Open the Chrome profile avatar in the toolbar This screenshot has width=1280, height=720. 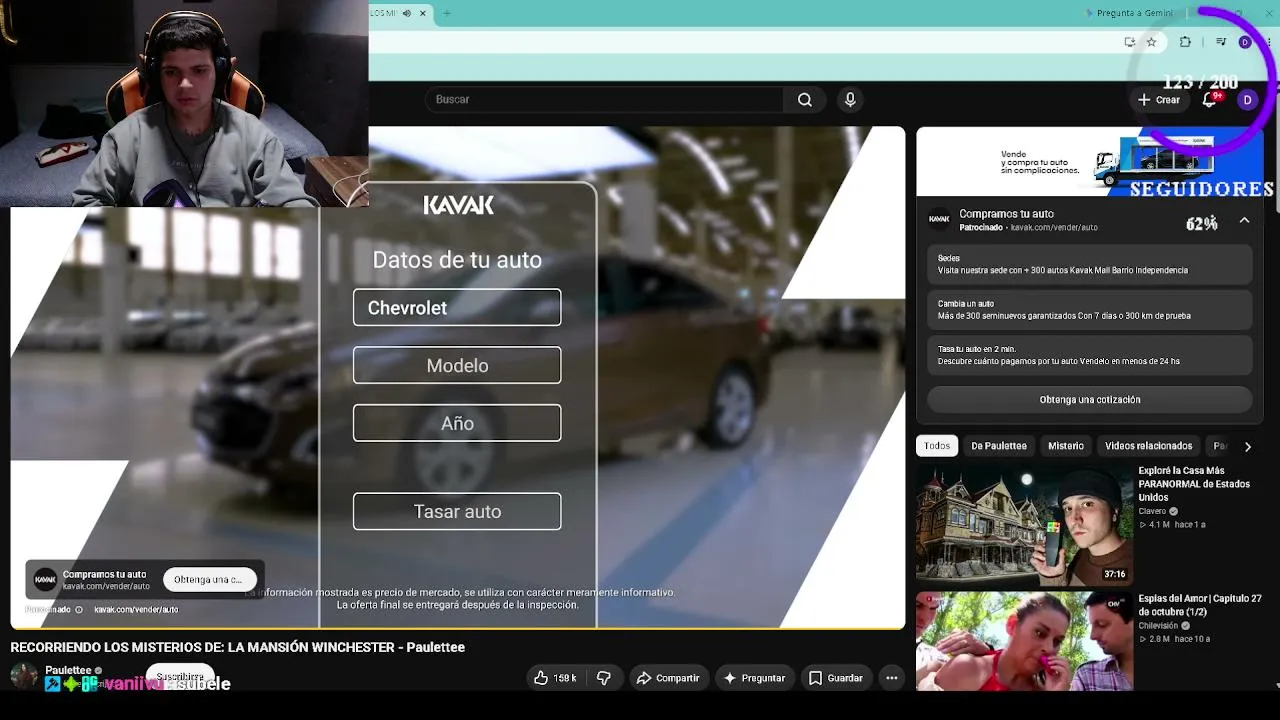coord(1245,42)
